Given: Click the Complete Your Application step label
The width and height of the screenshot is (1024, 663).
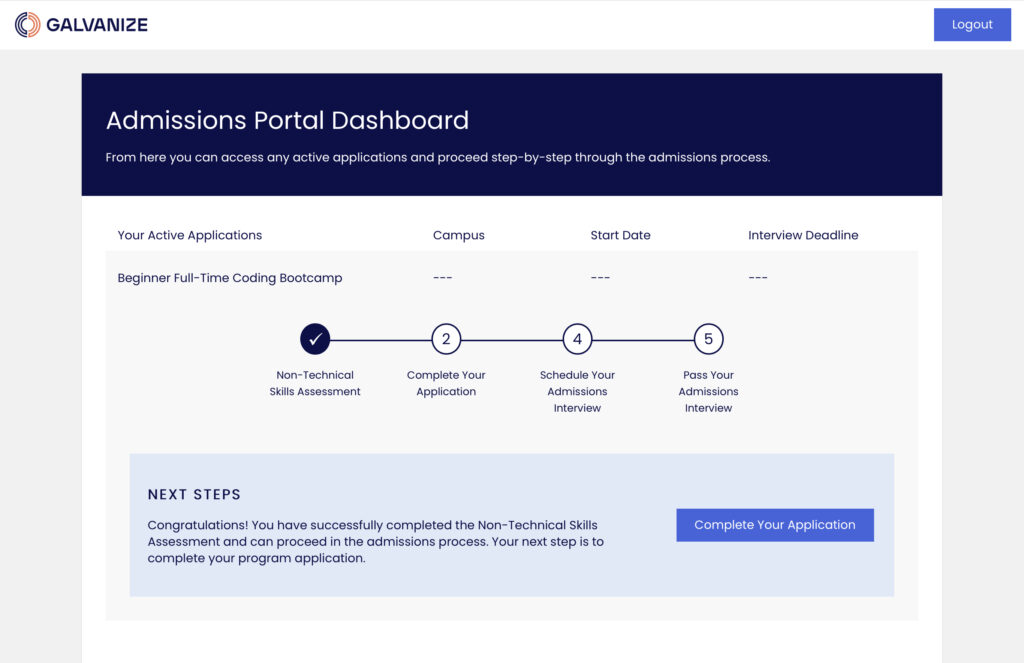Looking at the screenshot, I should (x=446, y=383).
